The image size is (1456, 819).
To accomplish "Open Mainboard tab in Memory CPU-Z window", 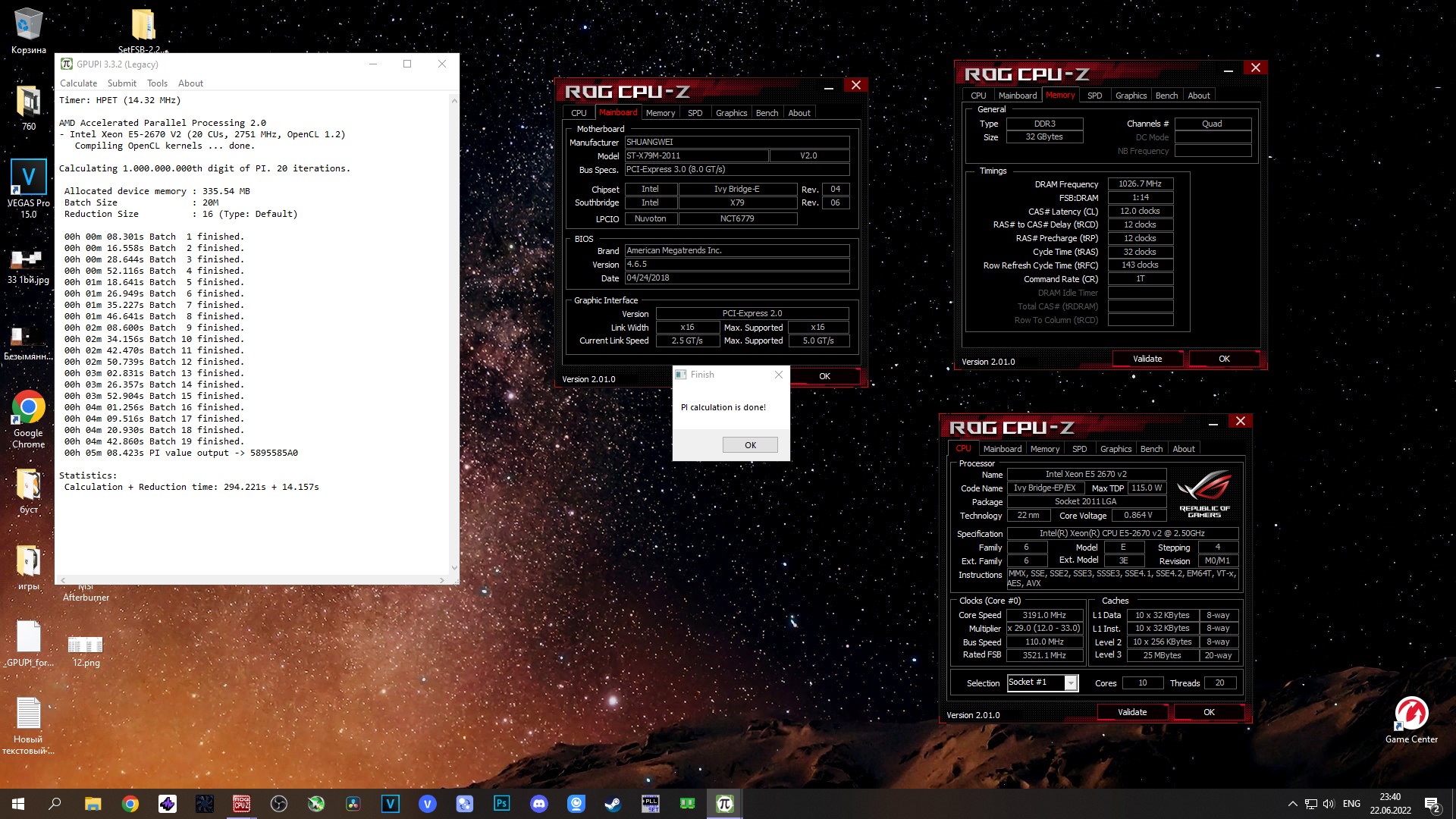I will [1017, 96].
